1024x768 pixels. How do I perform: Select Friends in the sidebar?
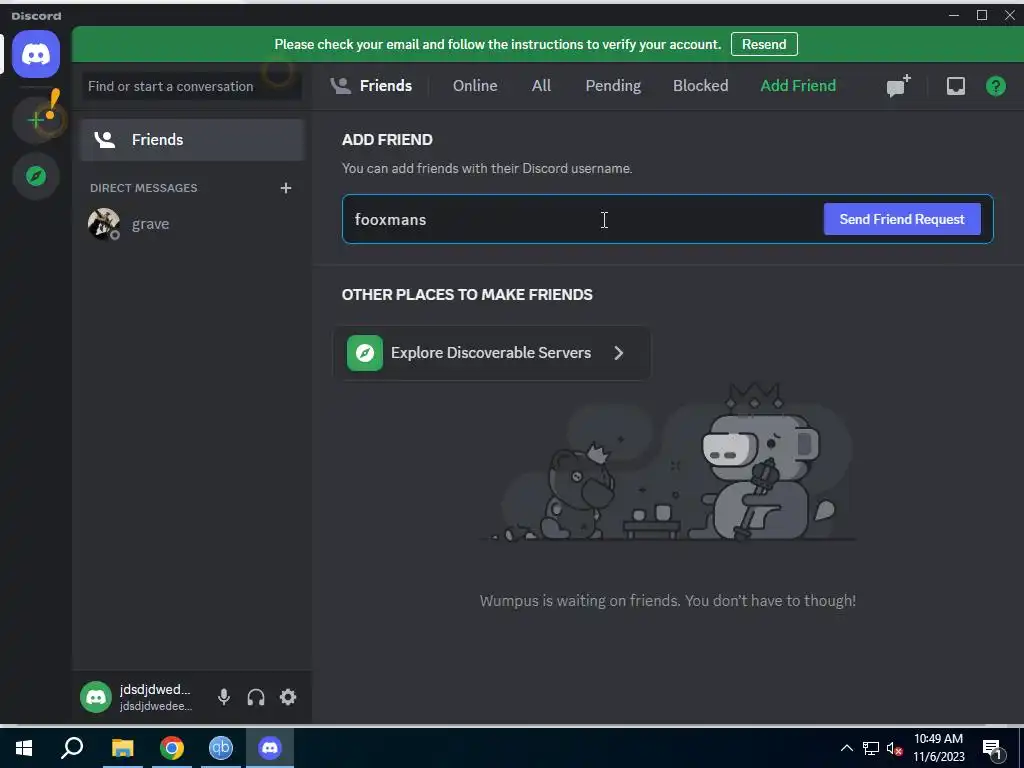click(x=193, y=140)
